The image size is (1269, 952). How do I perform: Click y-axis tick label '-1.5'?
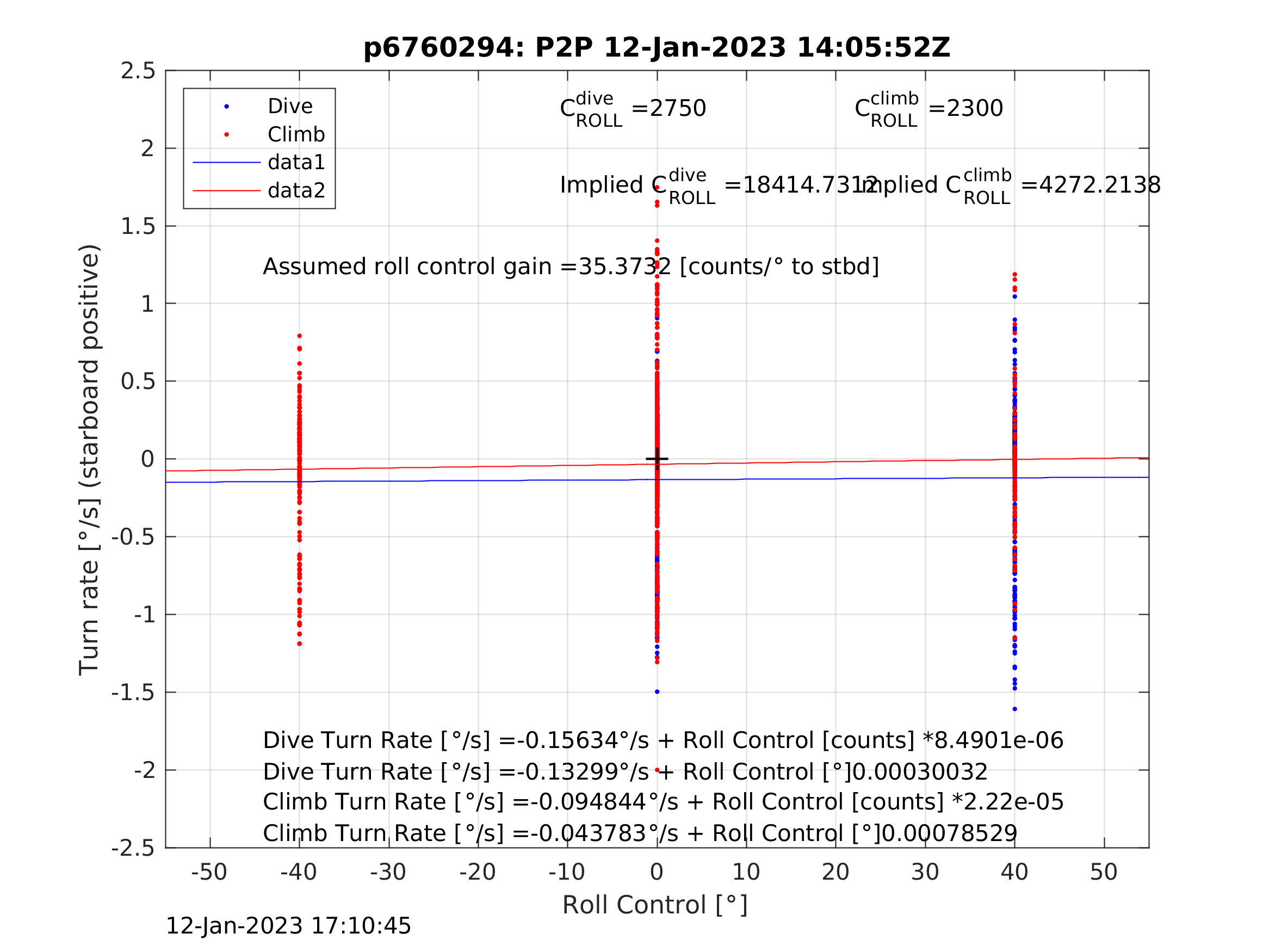pyautogui.click(x=133, y=693)
